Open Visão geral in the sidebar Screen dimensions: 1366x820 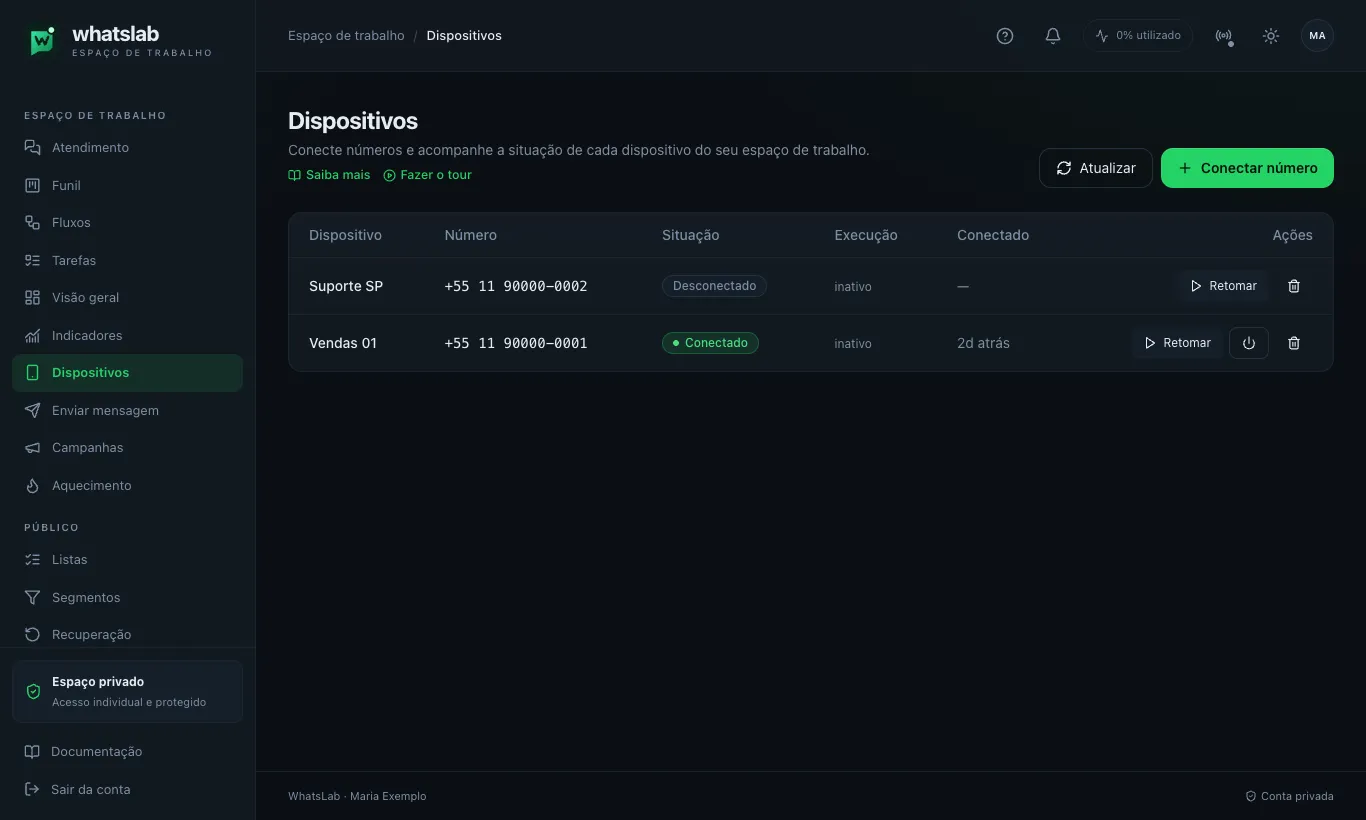click(127, 298)
